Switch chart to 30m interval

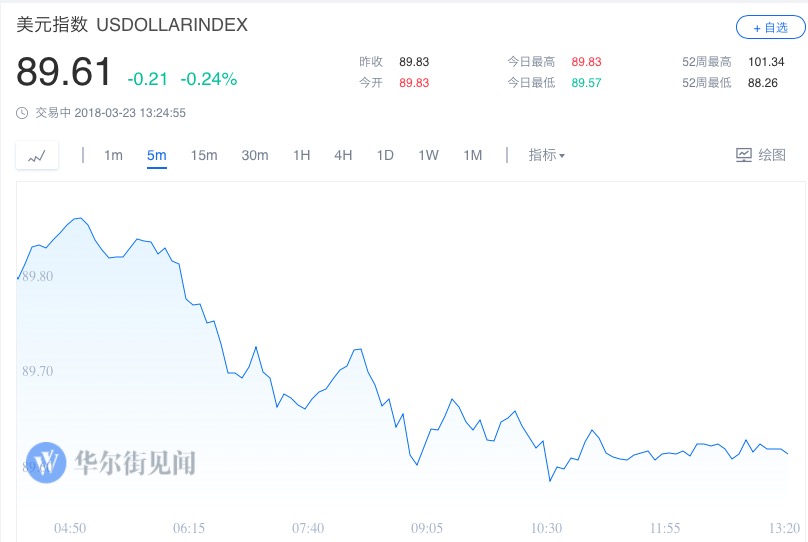point(255,155)
